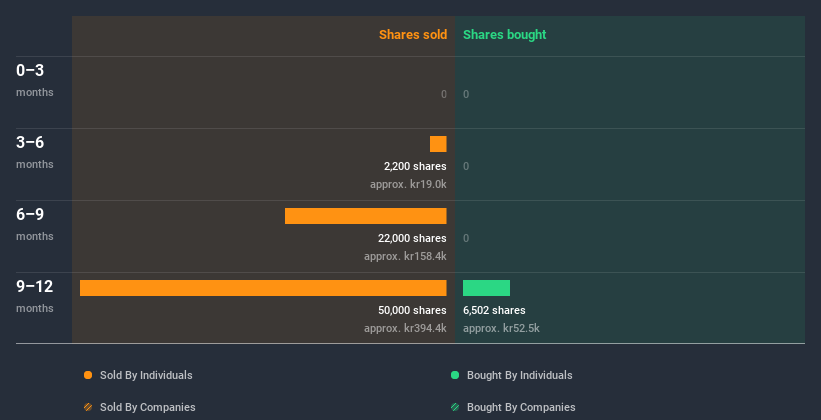Select the 22,000 shares label
The width and height of the screenshot is (821, 420).
pos(413,238)
